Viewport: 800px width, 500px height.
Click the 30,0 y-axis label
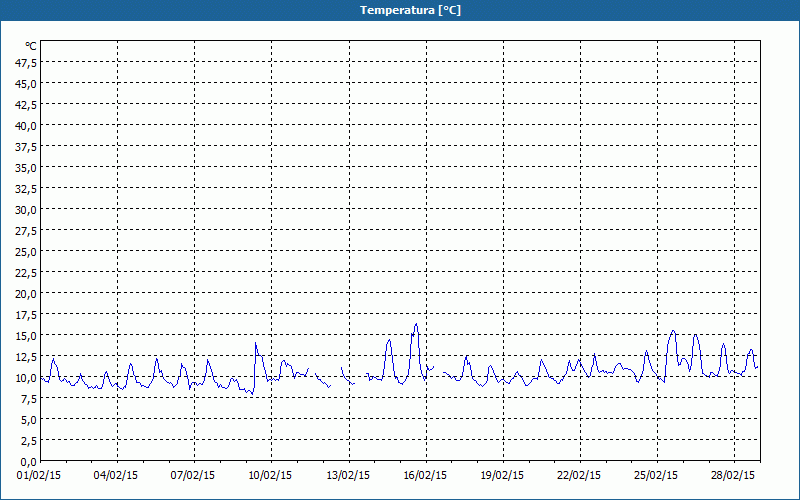click(x=26, y=210)
